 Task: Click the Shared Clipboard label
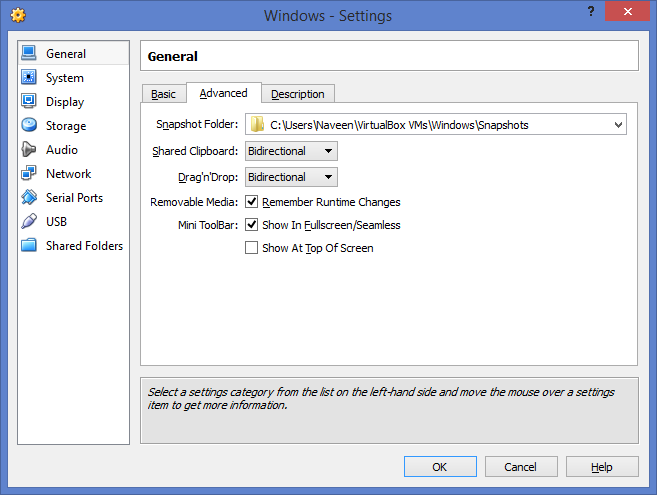click(195, 151)
